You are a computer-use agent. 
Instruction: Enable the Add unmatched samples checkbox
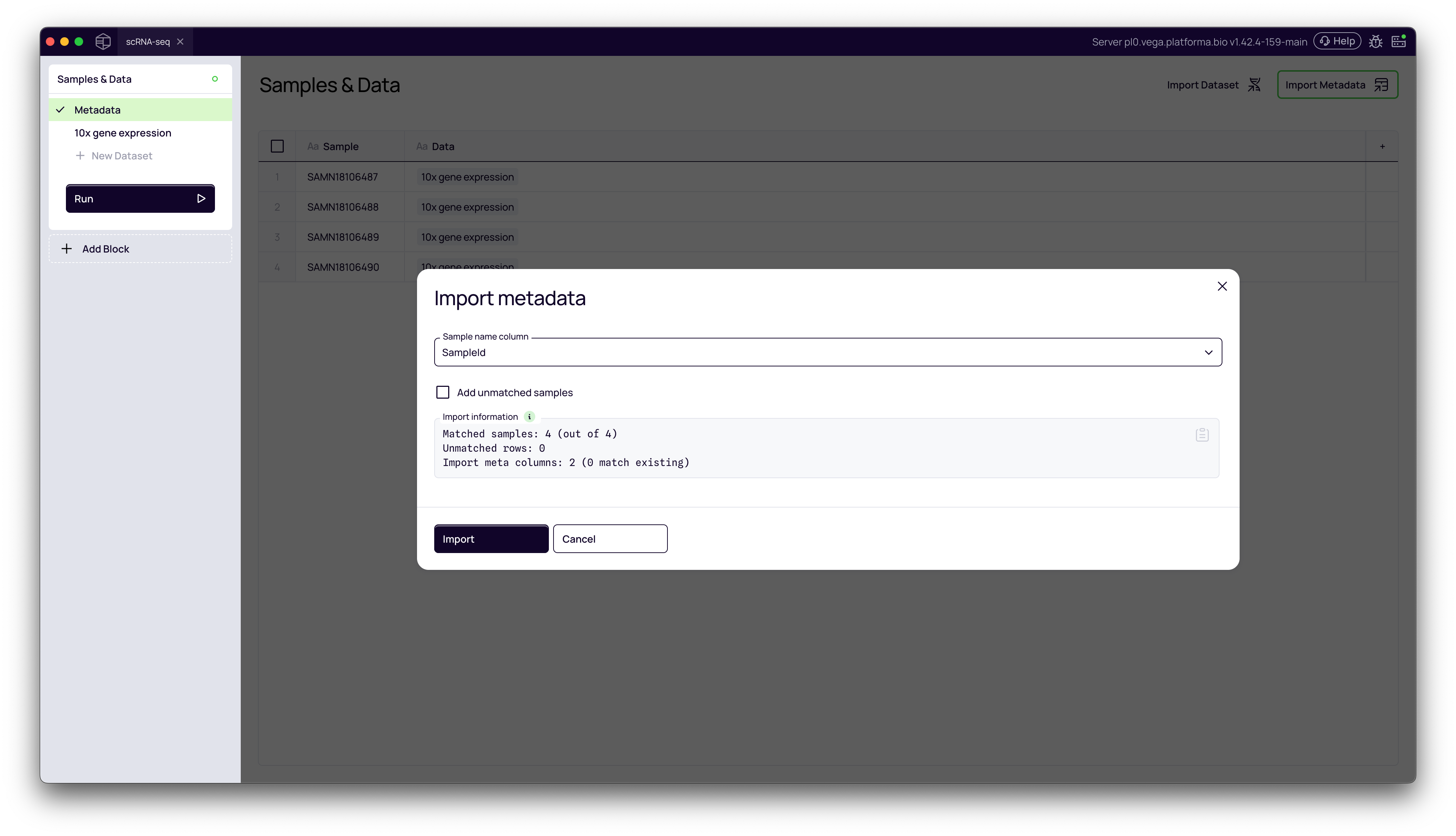coord(443,391)
